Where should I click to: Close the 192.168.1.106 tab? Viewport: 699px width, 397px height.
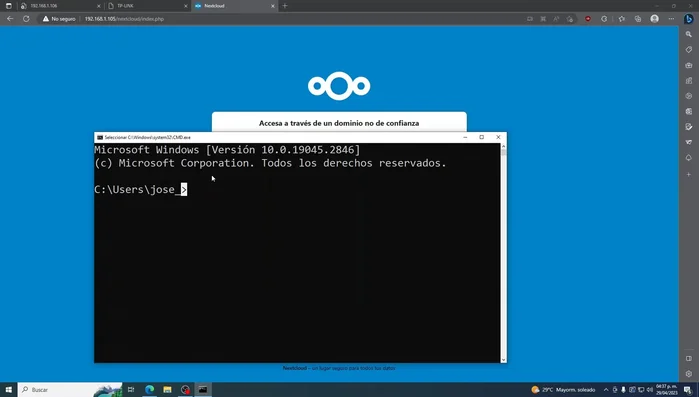coord(99,6)
